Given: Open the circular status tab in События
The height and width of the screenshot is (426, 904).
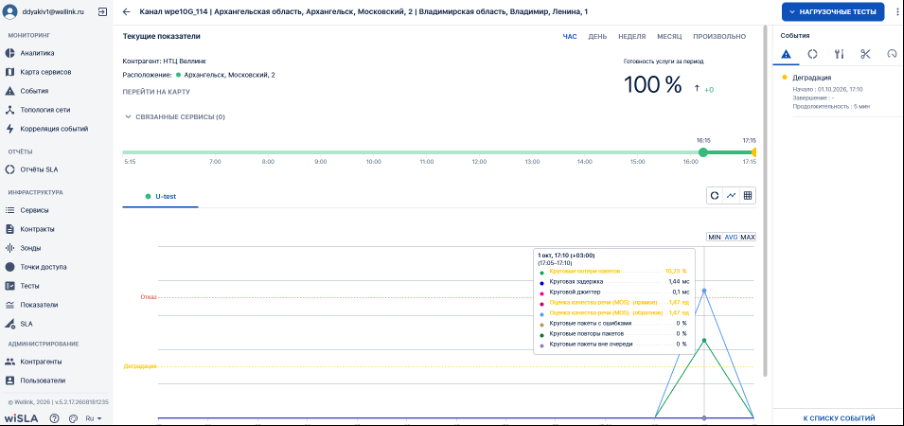Looking at the screenshot, I should click(x=812, y=54).
